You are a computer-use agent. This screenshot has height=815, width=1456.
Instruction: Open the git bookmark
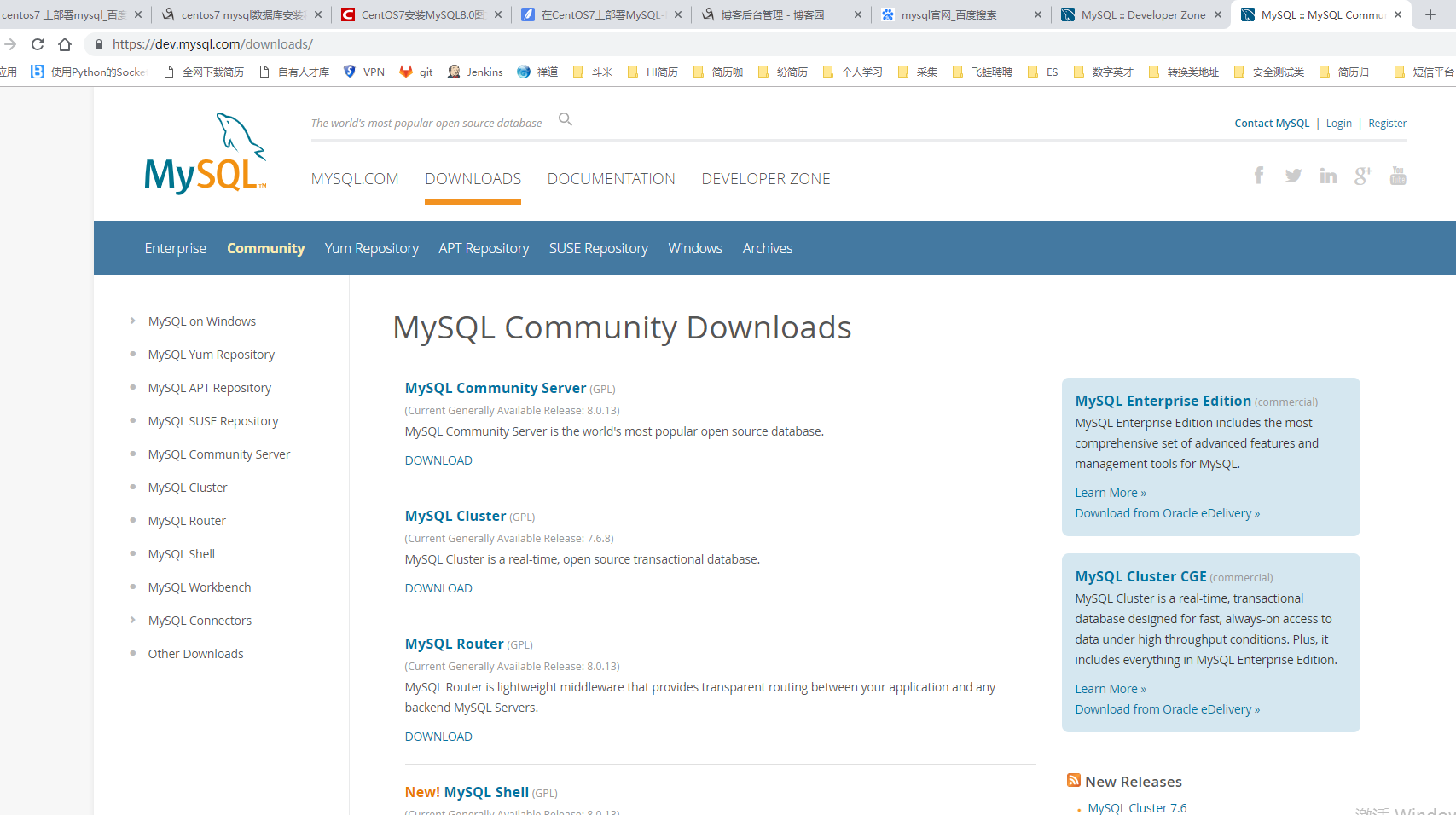click(416, 72)
